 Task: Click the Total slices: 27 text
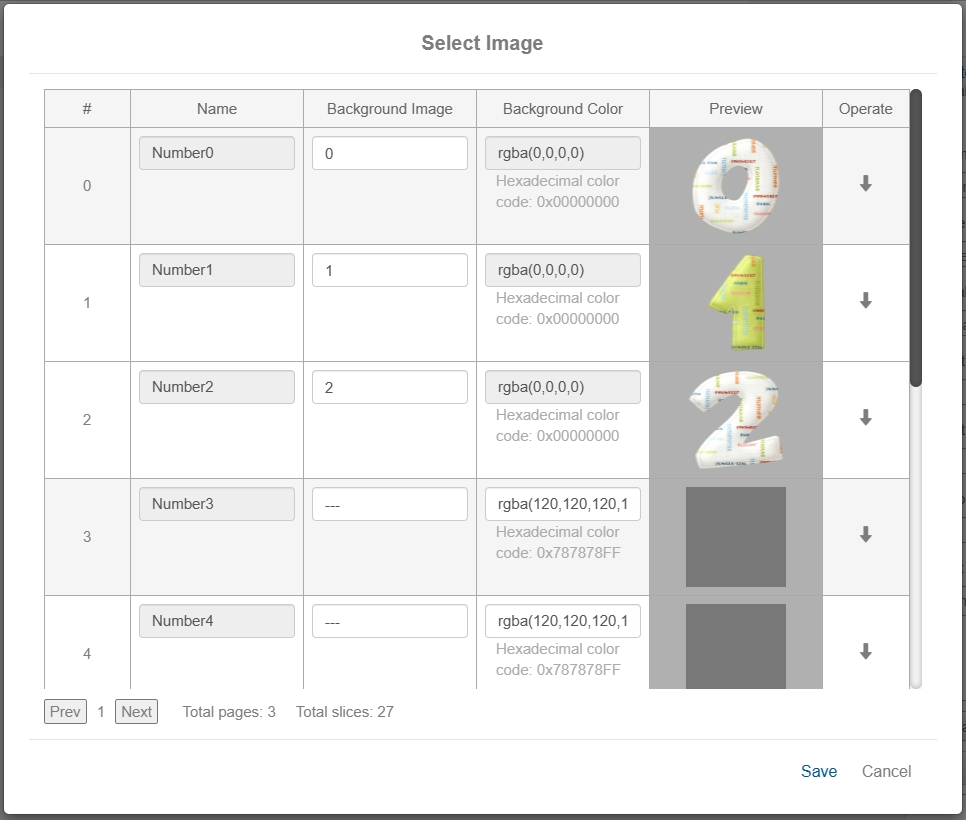click(344, 712)
